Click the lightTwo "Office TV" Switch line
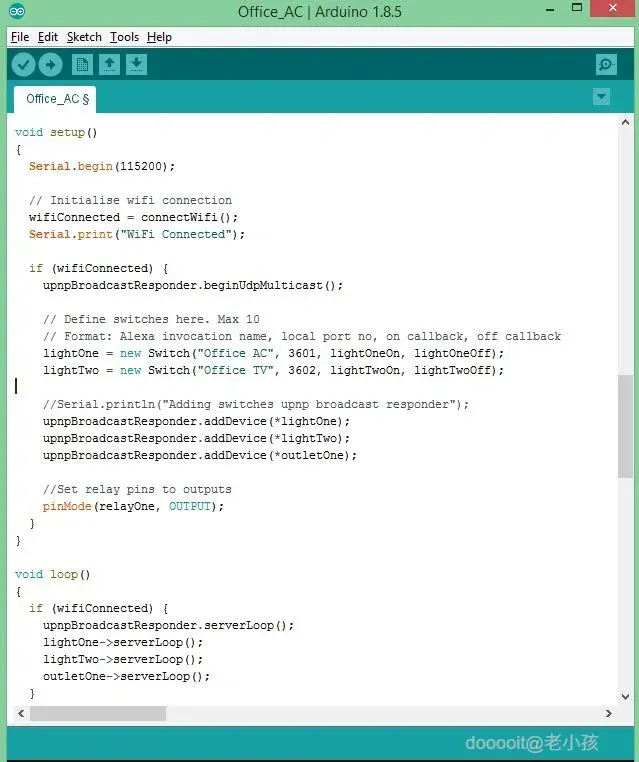639x762 pixels. coord(274,370)
